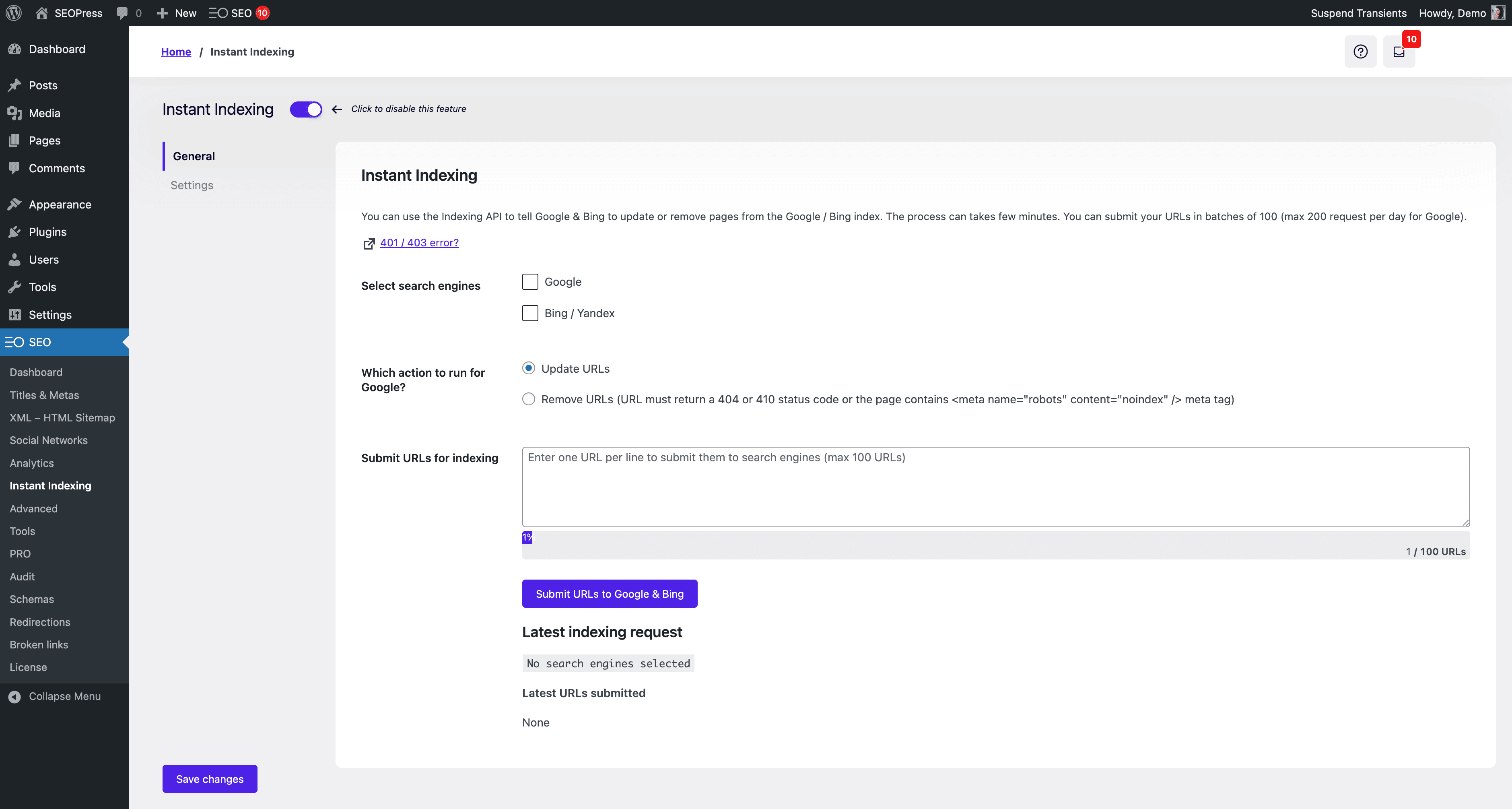Screen dimensions: 1512x809
Task: Open the help question mark icon
Action: coord(1360,52)
